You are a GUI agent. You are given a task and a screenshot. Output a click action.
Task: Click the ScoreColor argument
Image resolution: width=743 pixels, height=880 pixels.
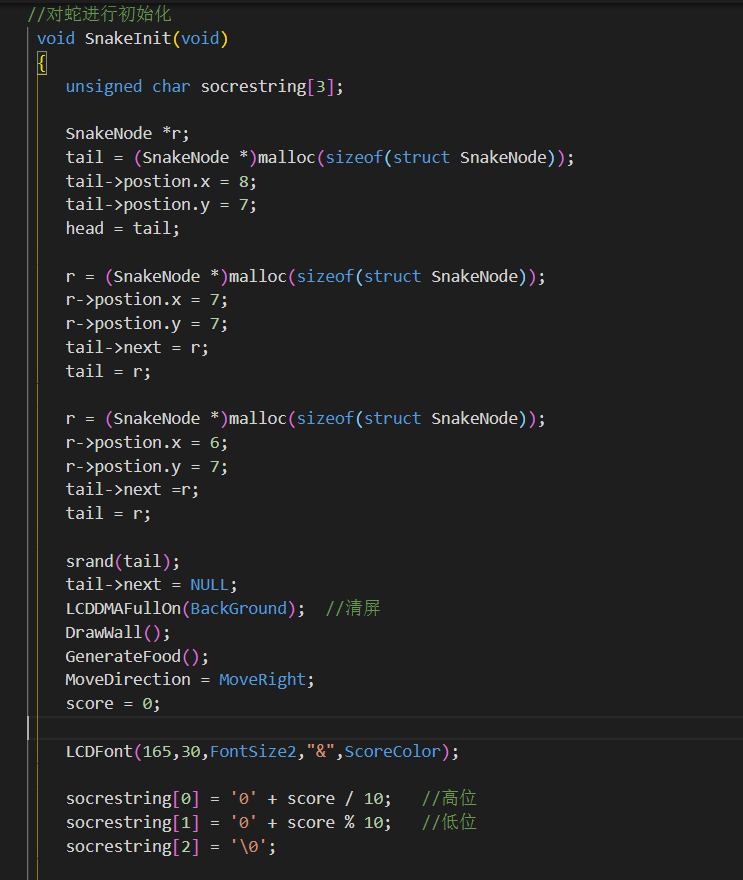392,751
